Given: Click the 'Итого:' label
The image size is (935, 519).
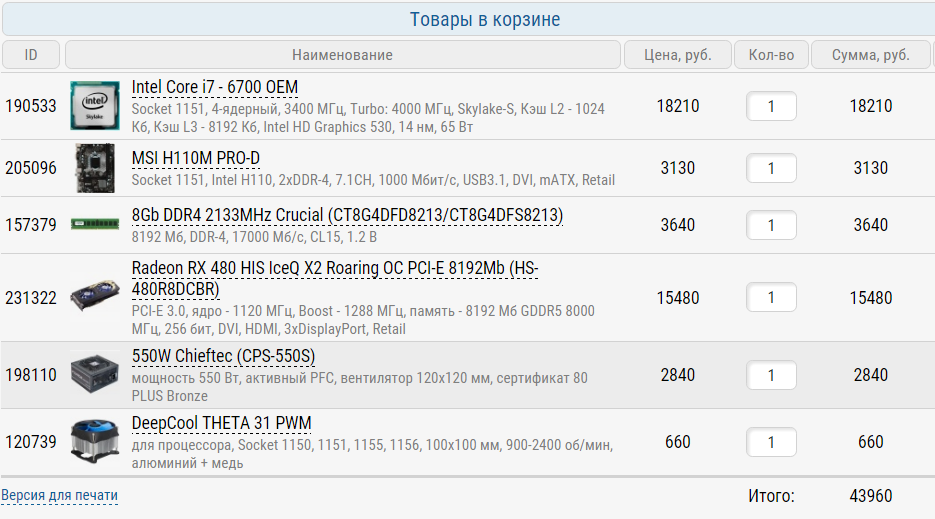Looking at the screenshot, I should click(x=771, y=496).
